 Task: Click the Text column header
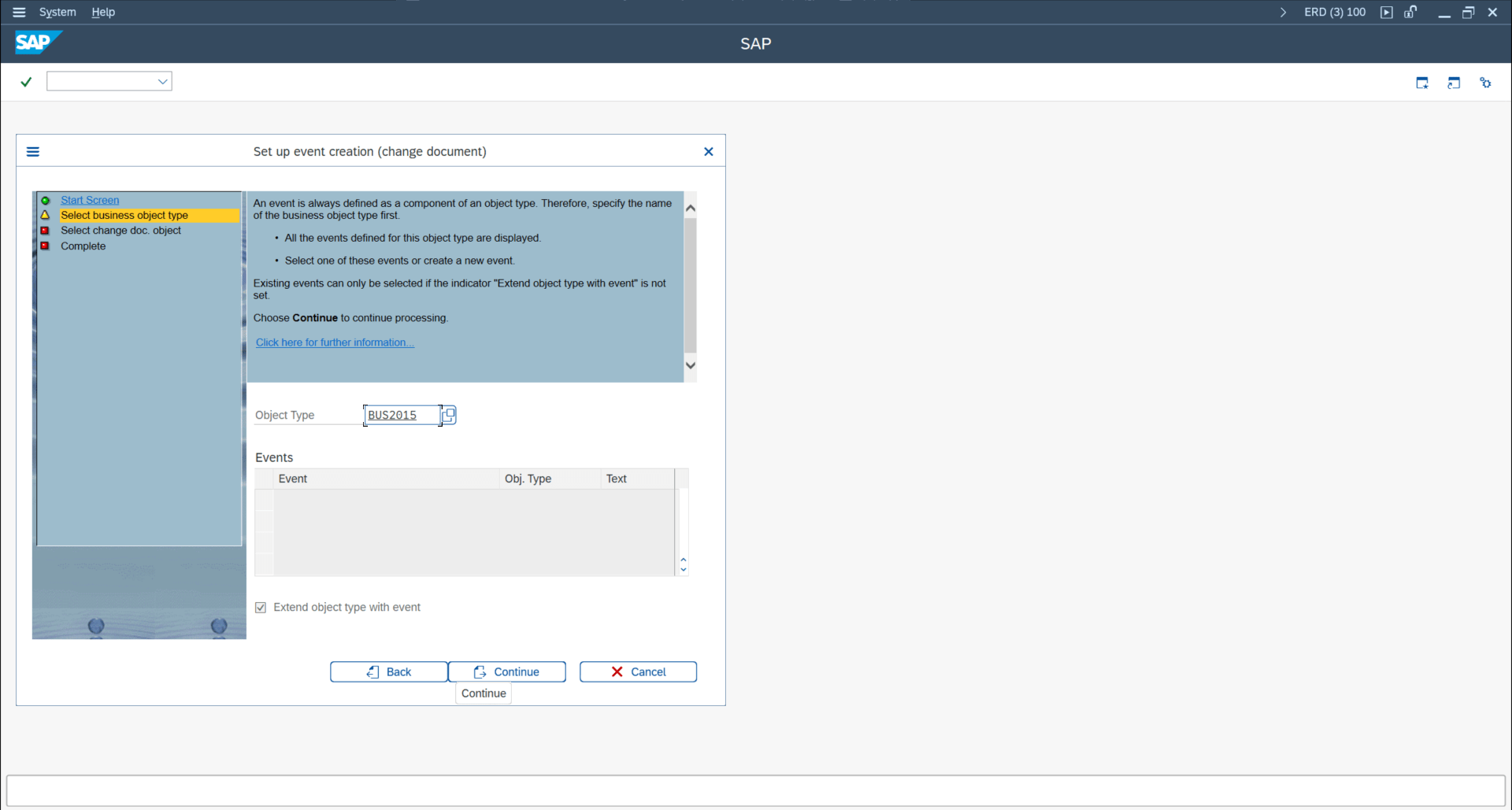[637, 479]
